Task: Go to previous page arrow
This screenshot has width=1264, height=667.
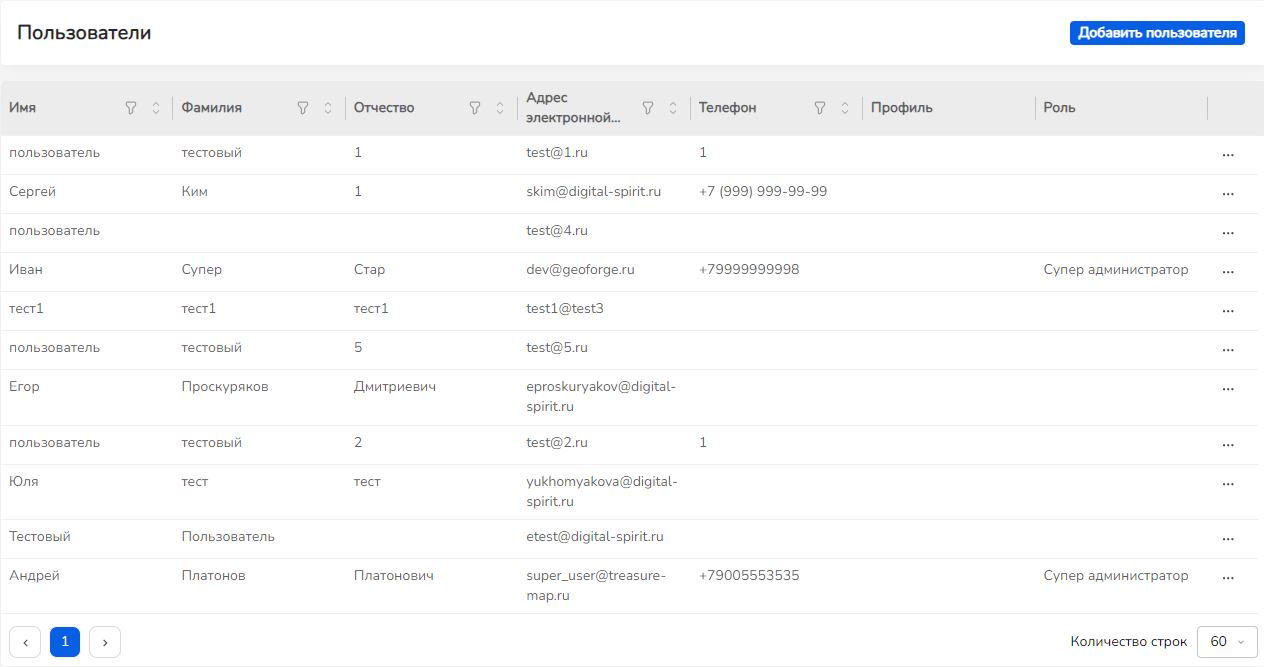Action: pyautogui.click(x=25, y=642)
